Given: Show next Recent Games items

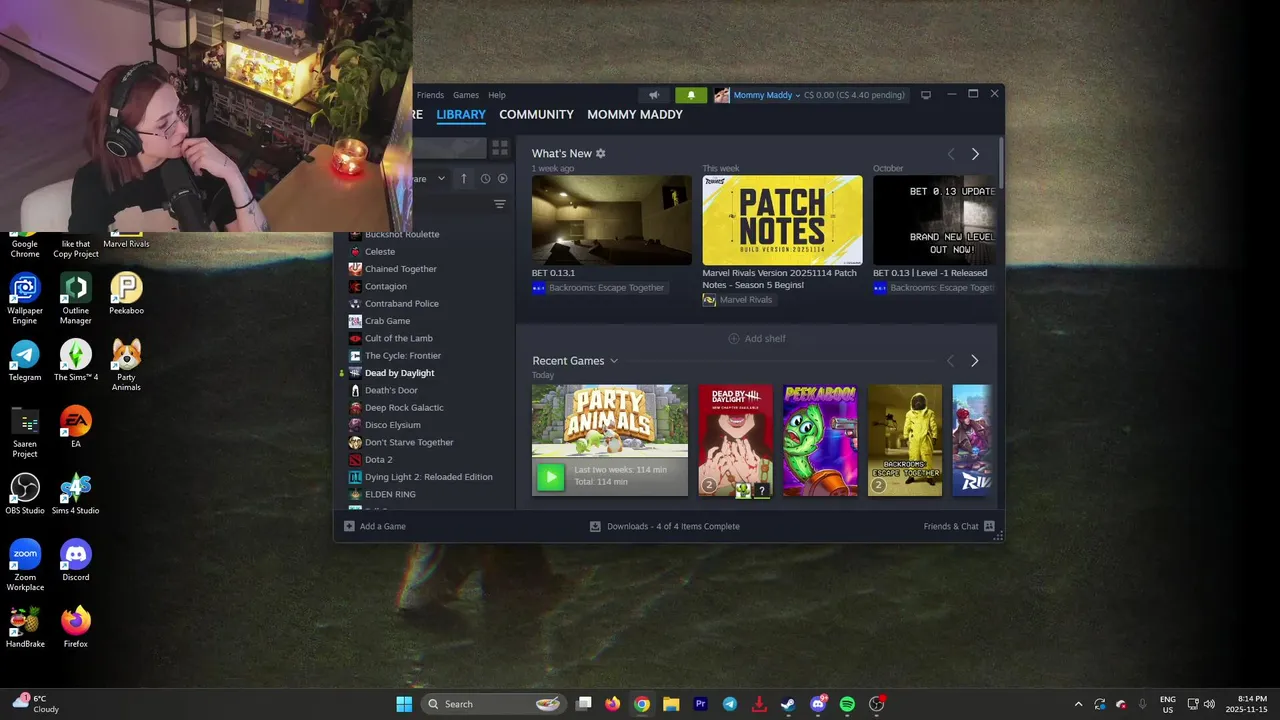Looking at the screenshot, I should tap(975, 361).
